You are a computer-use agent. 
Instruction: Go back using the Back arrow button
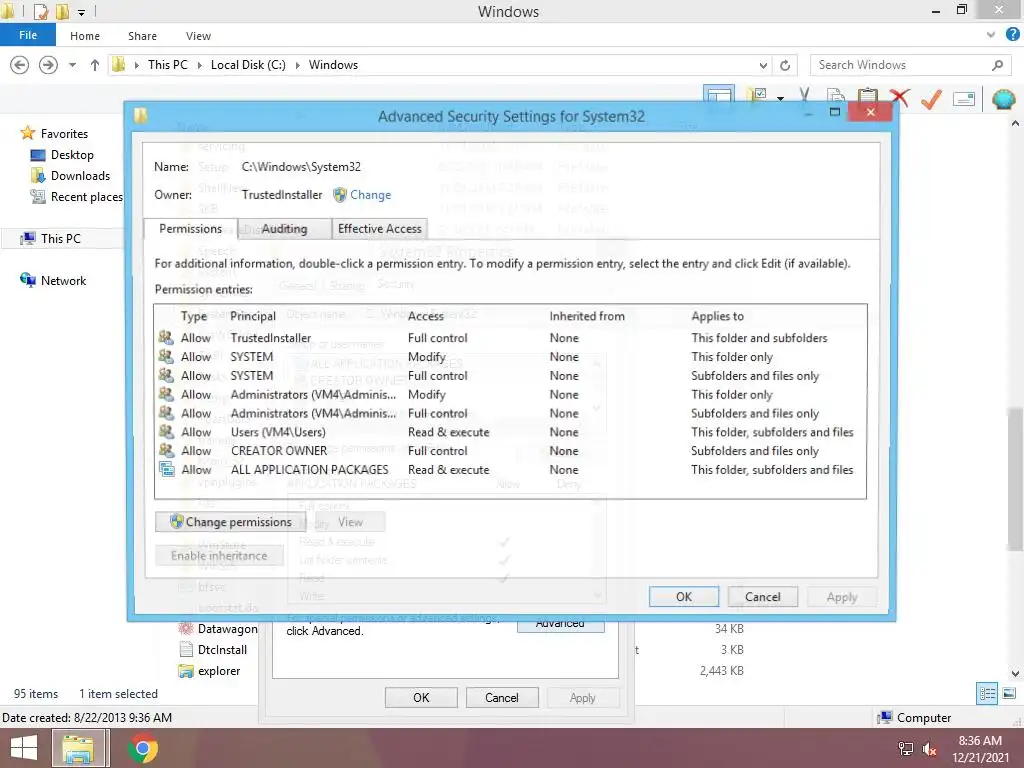click(x=20, y=65)
